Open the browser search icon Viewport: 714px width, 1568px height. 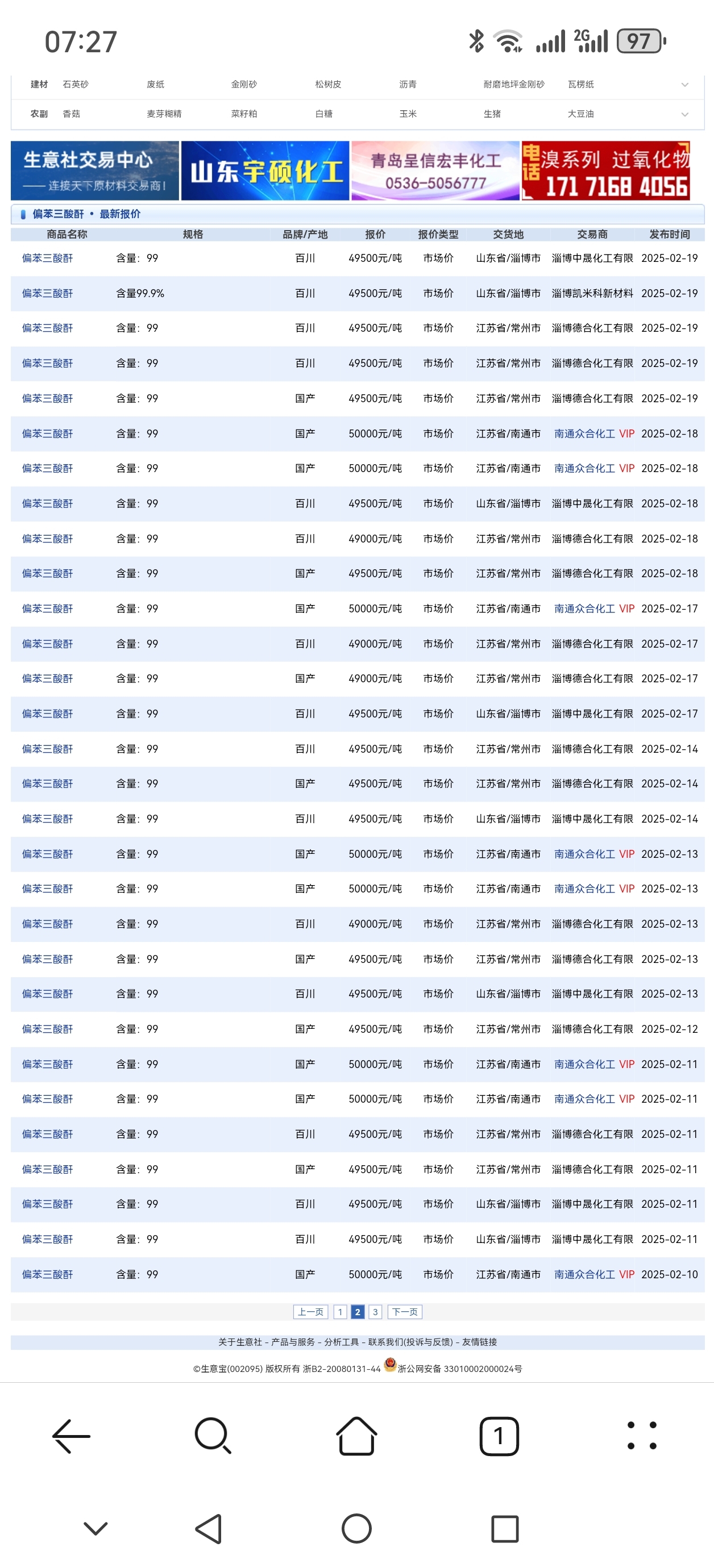pyautogui.click(x=213, y=1436)
